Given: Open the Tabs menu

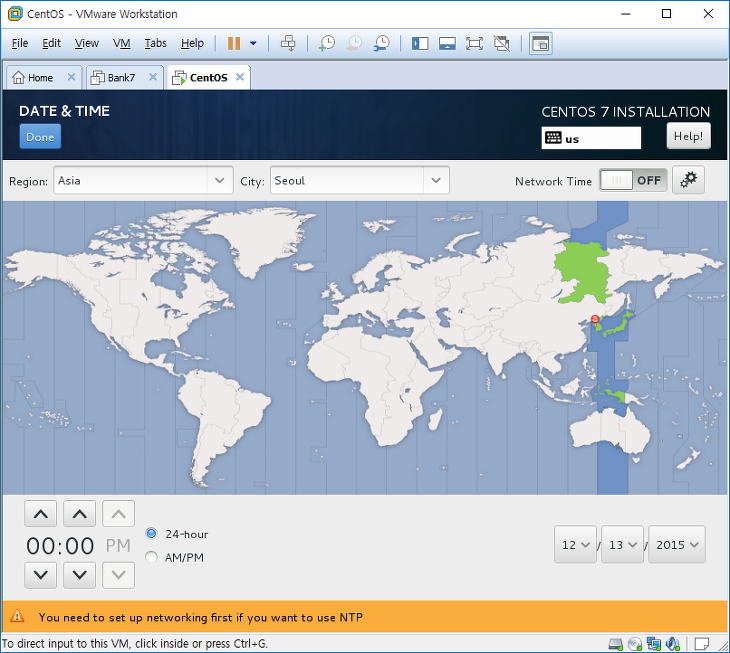Looking at the screenshot, I should [155, 43].
